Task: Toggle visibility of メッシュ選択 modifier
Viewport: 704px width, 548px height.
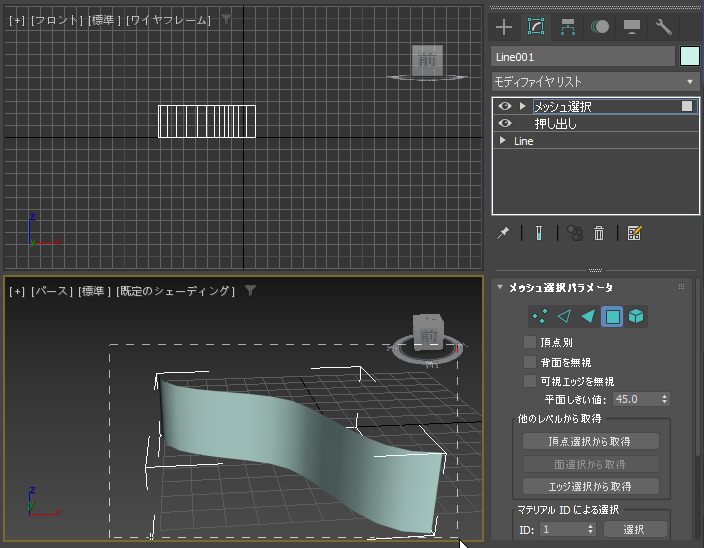Action: pos(505,106)
